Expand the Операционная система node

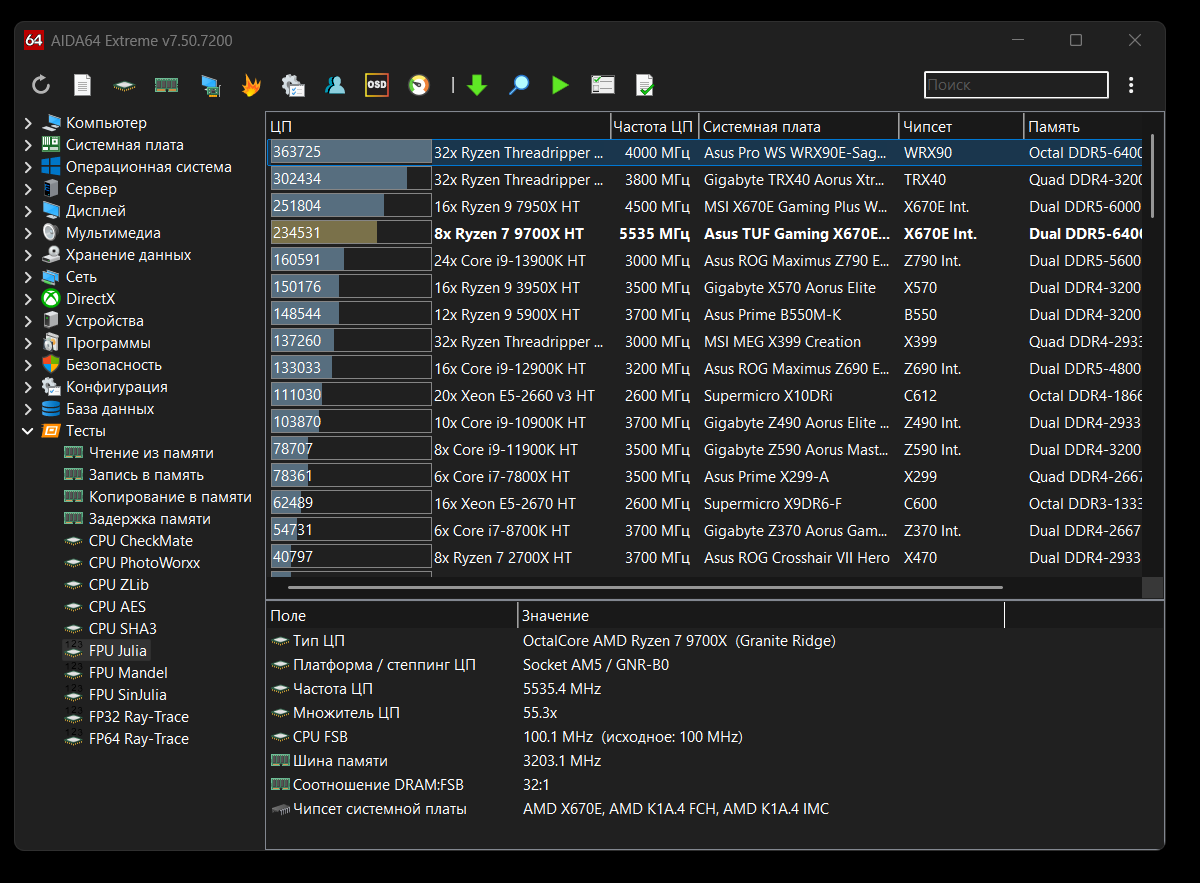28,167
